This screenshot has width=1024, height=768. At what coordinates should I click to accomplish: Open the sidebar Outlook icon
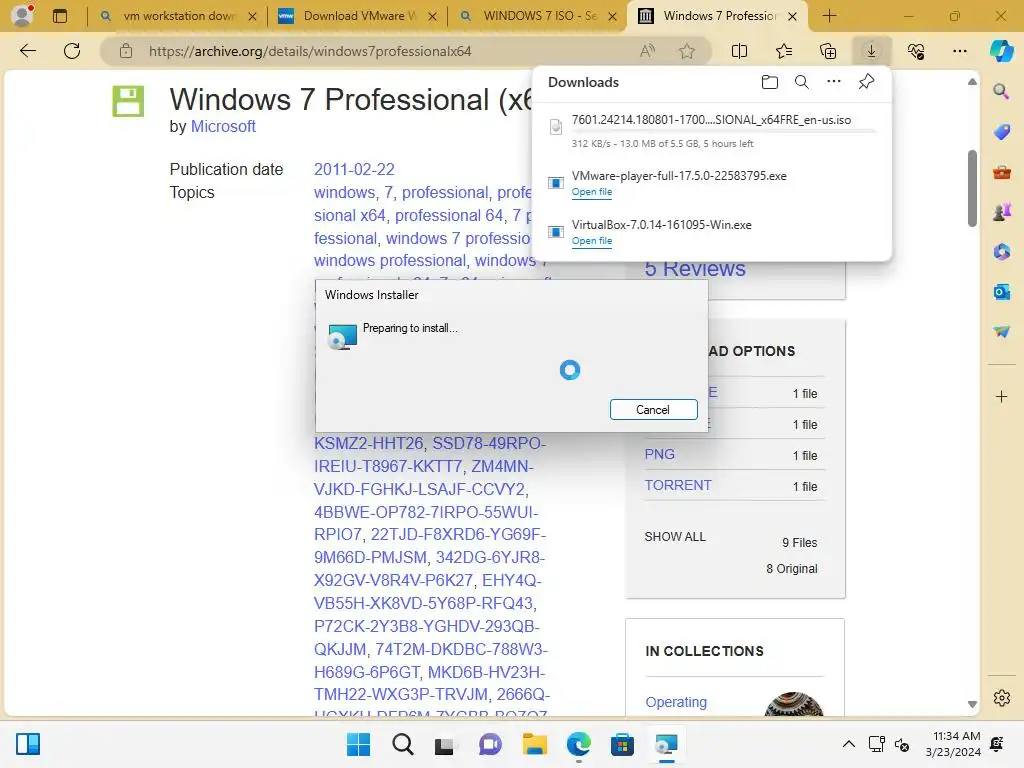coord(1001,291)
